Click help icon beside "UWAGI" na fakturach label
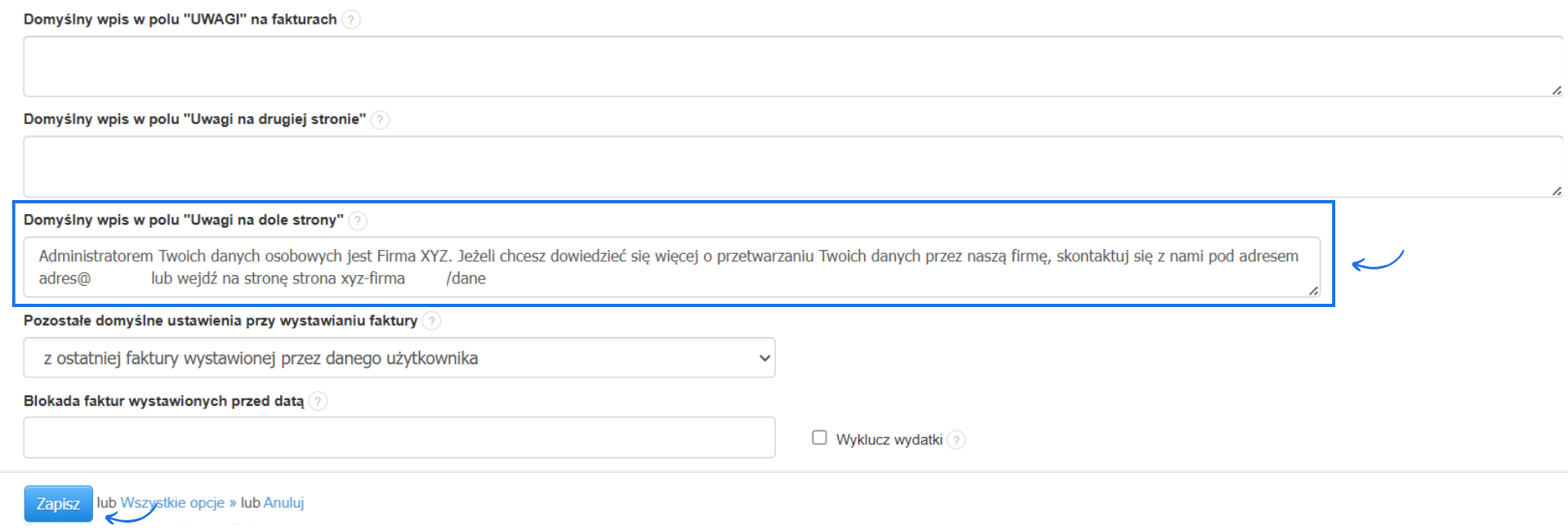This screenshot has height=530, width=1568. (350, 20)
